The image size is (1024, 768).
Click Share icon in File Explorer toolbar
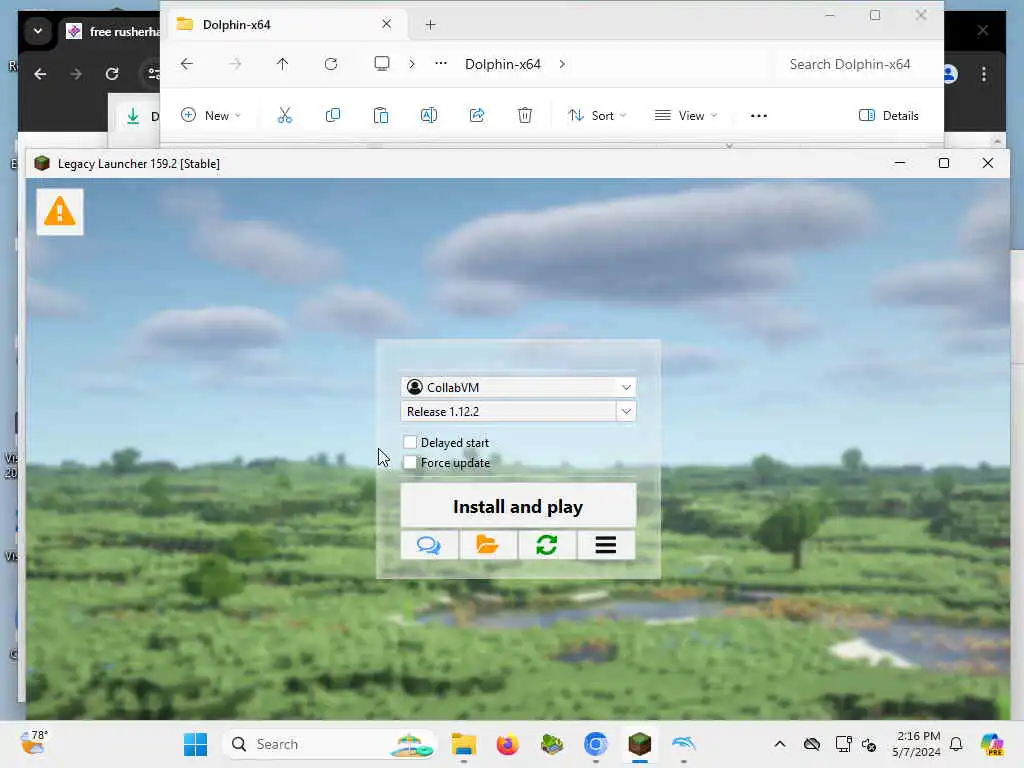[477, 116]
